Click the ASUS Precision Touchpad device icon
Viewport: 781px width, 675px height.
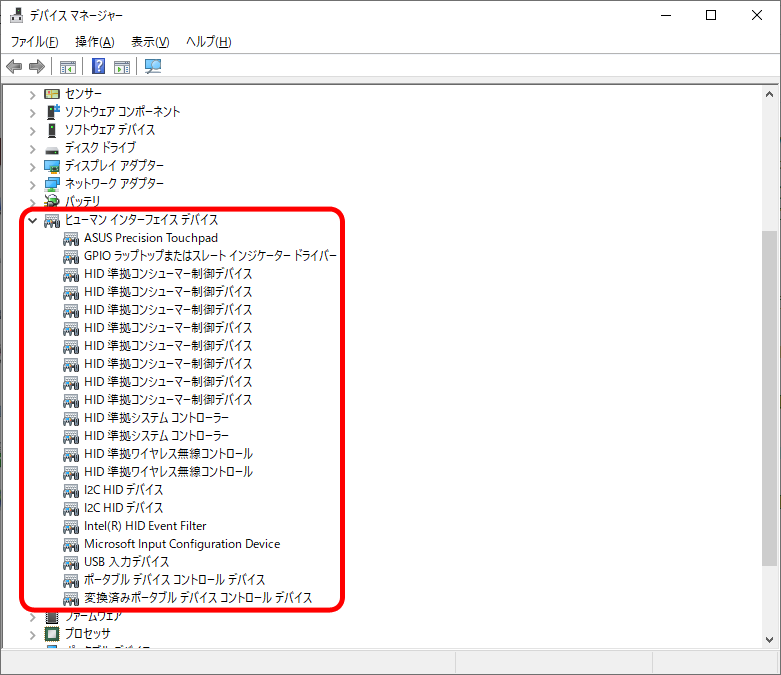(x=71, y=239)
